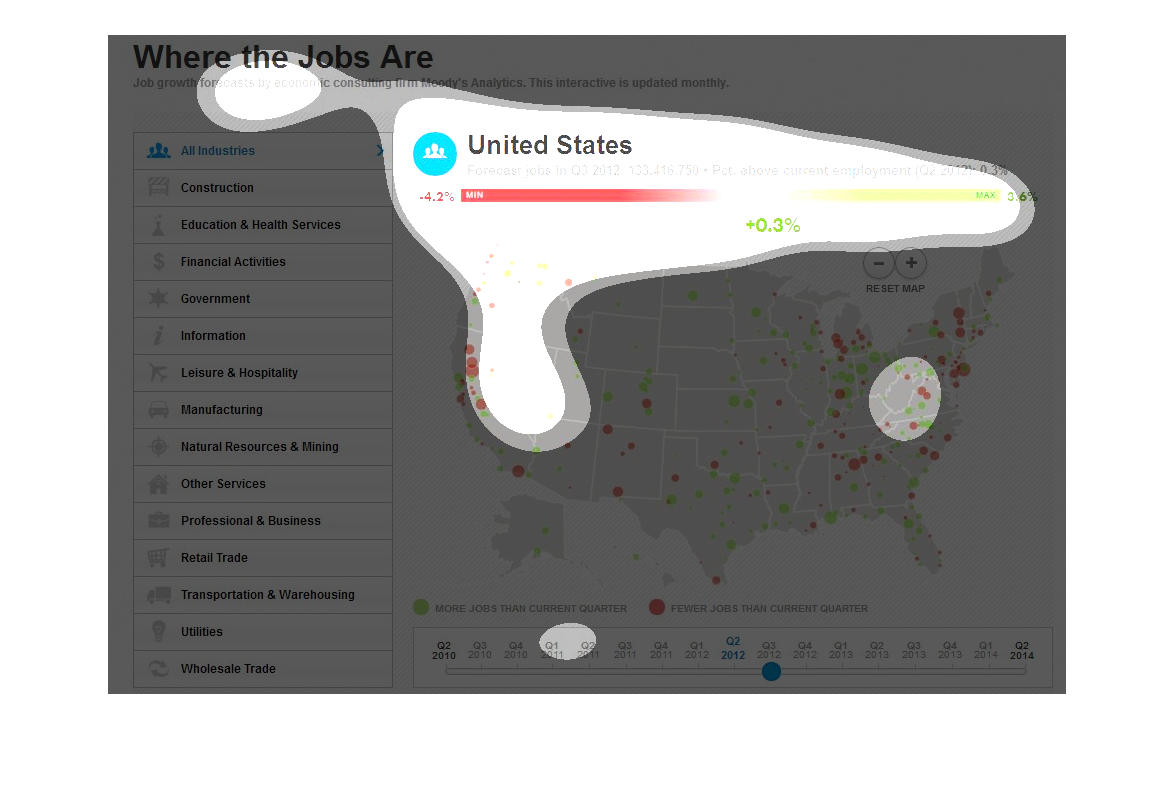Viewport: 1174px width, 788px height.
Task: Click the Natural Resources & Mining entry
Action: (x=259, y=447)
